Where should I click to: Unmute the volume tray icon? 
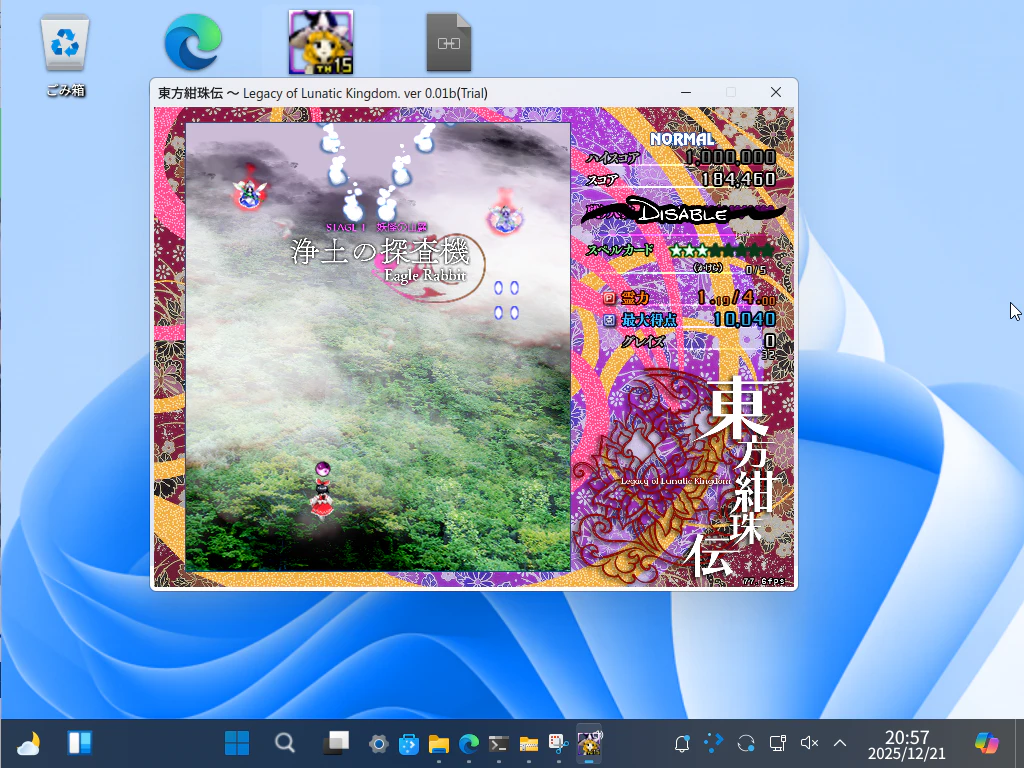point(808,743)
